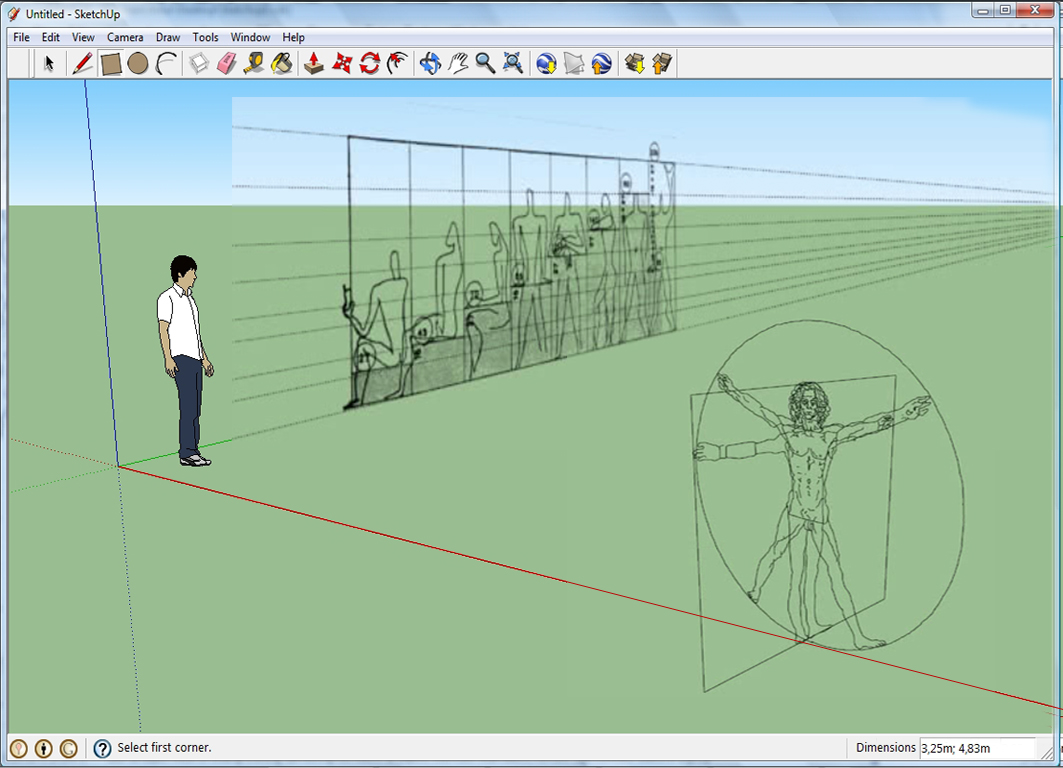Click the Google sign-in status icon
1063x768 pixels.
(68, 748)
